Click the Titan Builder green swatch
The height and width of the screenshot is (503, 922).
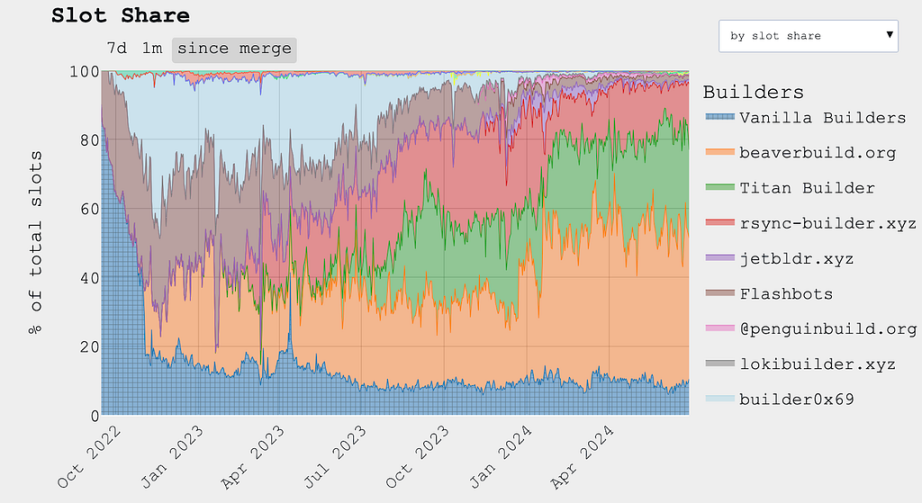720,187
